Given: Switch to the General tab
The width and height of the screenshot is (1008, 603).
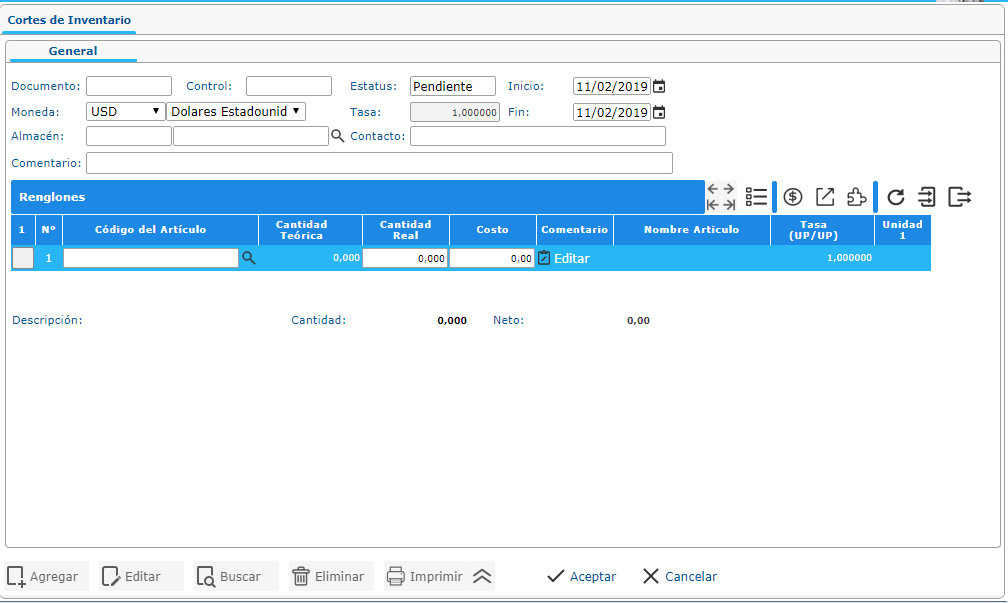Looking at the screenshot, I should coord(73,51).
